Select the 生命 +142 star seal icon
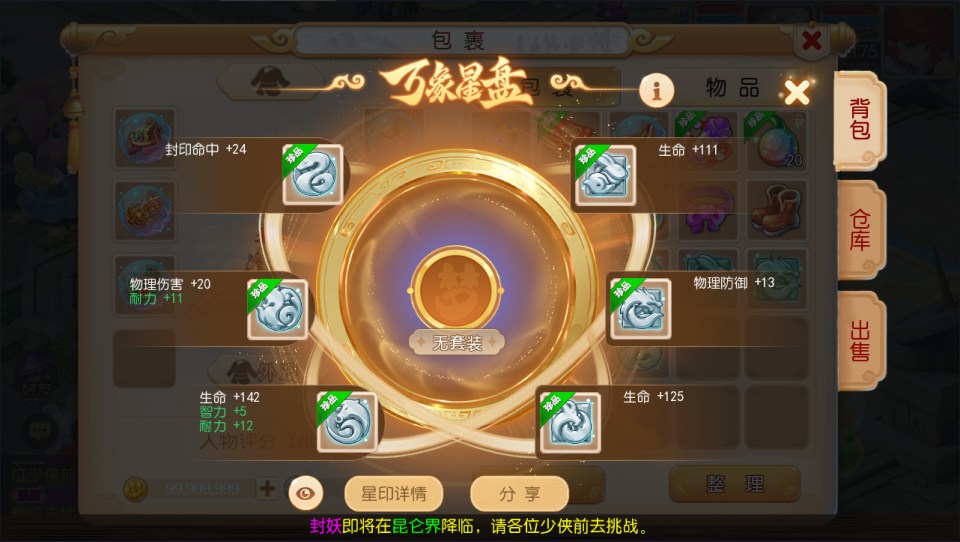The width and height of the screenshot is (960, 542). click(x=347, y=422)
